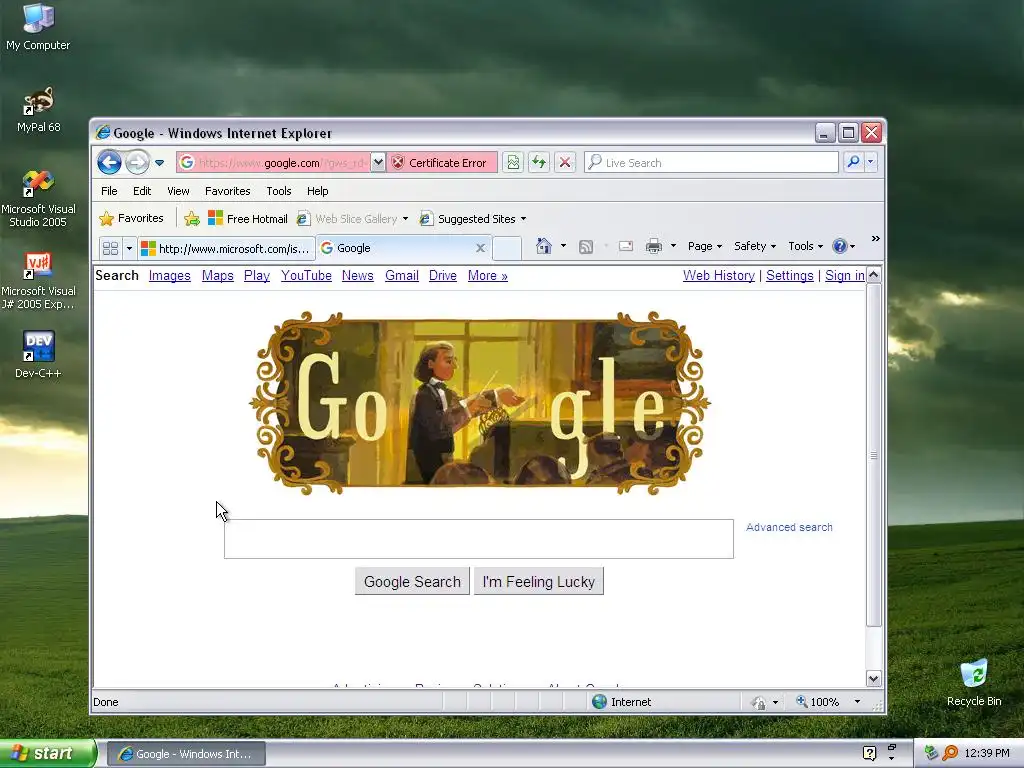This screenshot has height=768, width=1024.
Task: Expand the command bar overflow chevron
Action: point(875,239)
